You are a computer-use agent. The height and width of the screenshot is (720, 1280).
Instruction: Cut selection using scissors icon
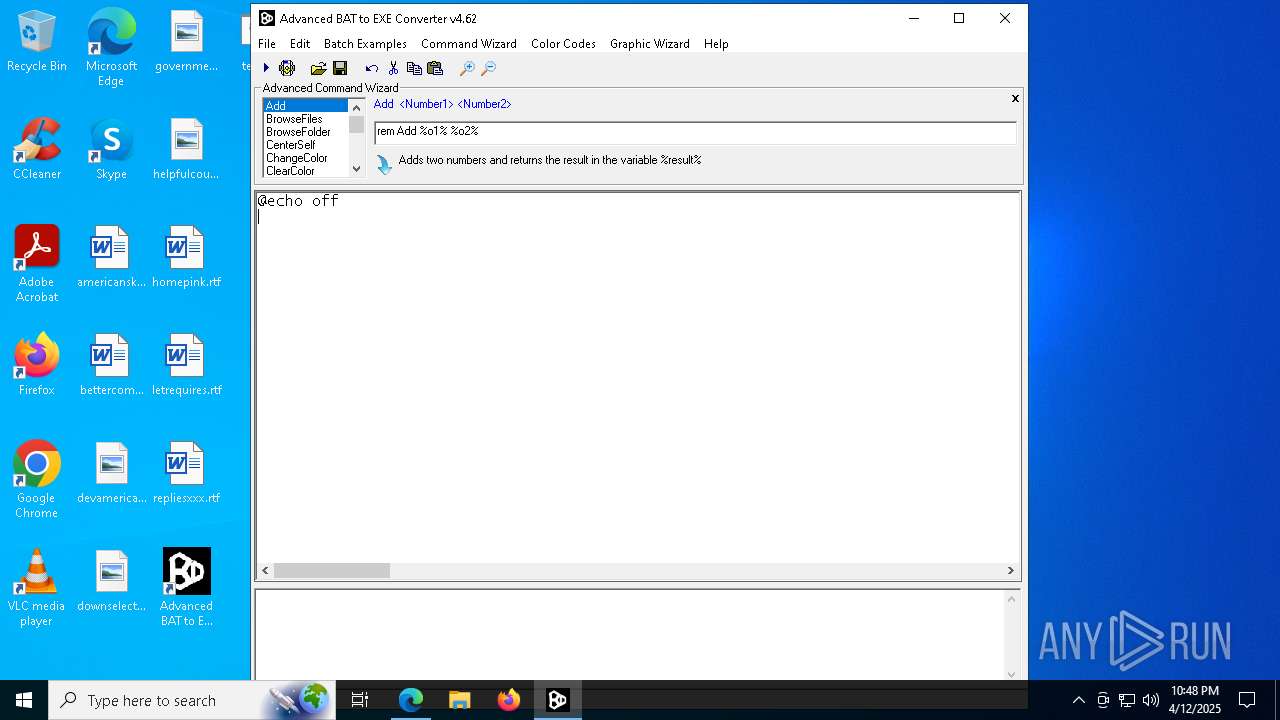(x=393, y=68)
